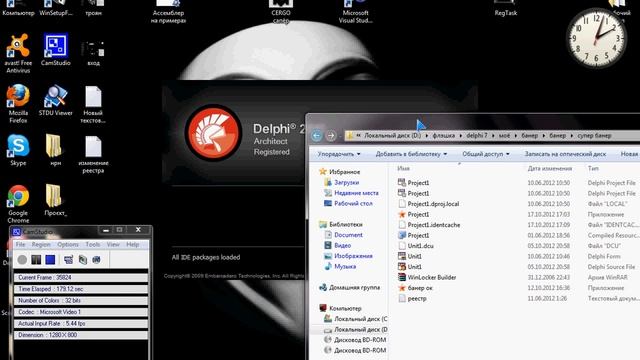Screen dimensions: 640x360
Task: Select the 'нрн' folder on desktop
Action: point(55,150)
